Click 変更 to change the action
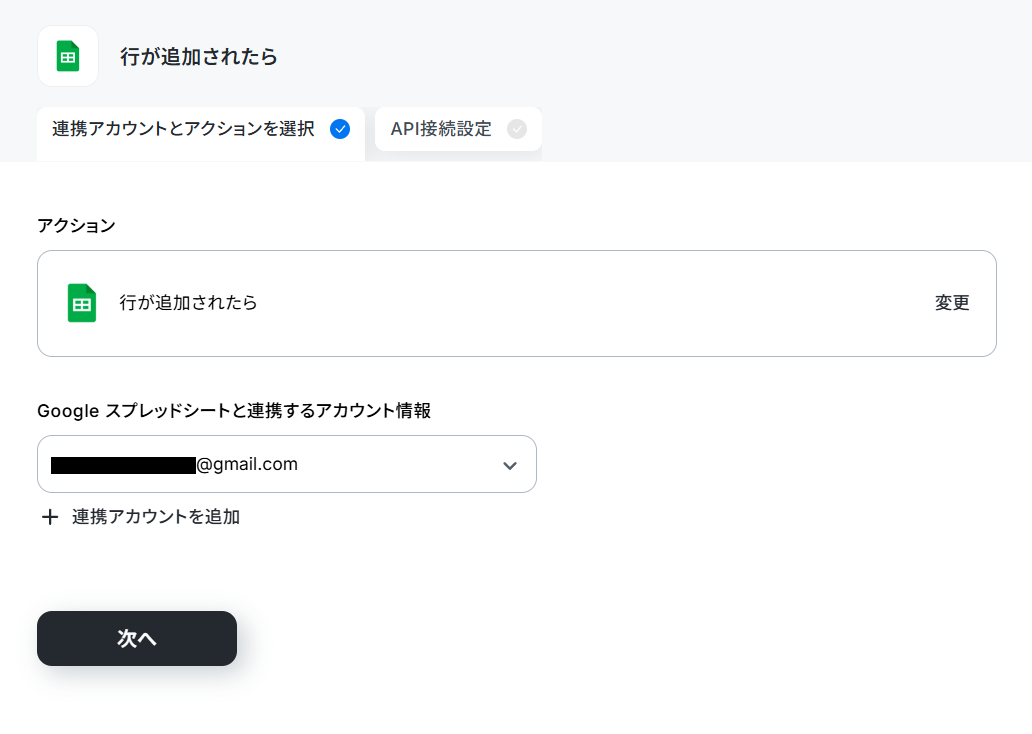This screenshot has height=734, width=1032. coord(952,303)
